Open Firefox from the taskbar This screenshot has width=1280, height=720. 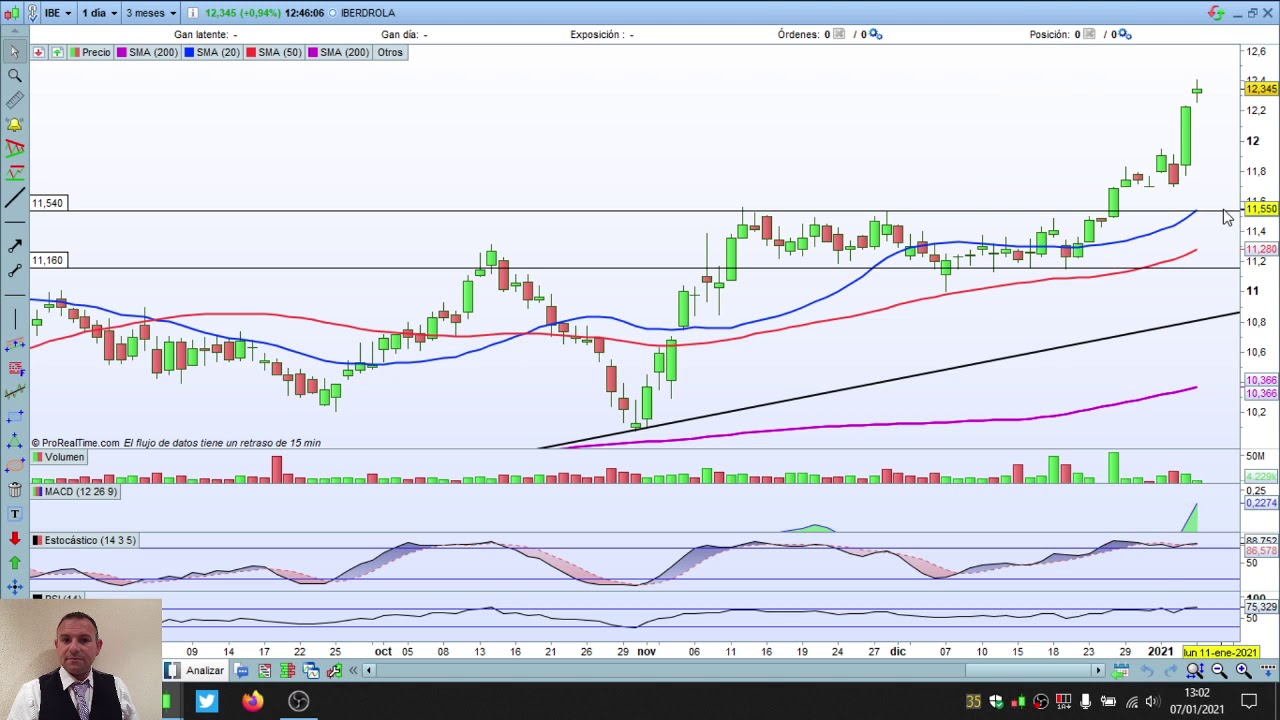click(x=252, y=701)
